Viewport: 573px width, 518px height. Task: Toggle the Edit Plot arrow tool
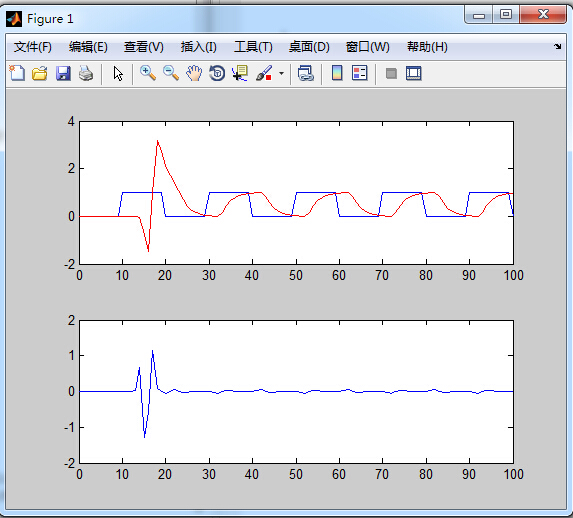(118, 73)
